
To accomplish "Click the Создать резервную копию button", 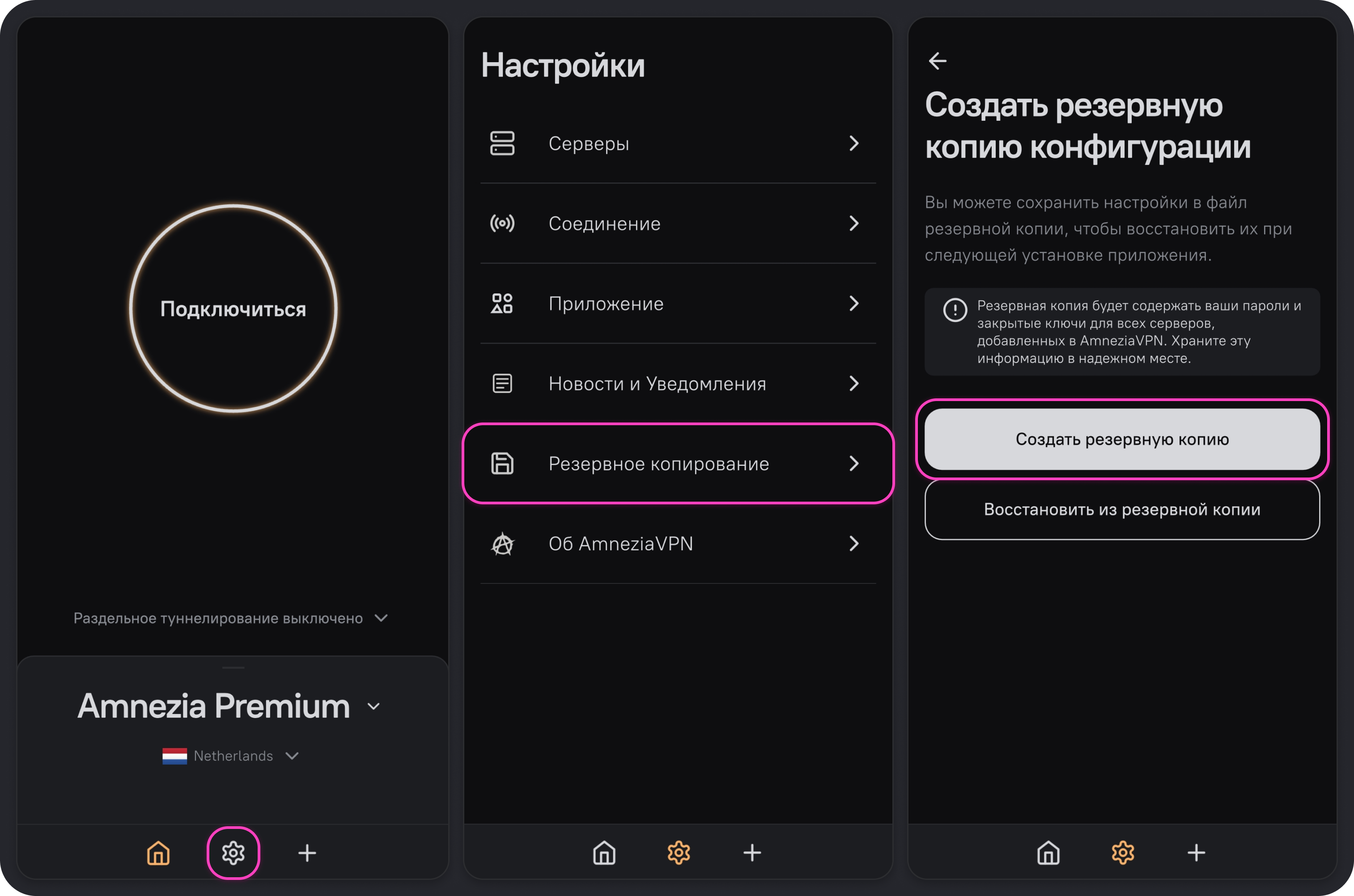I will [1122, 439].
